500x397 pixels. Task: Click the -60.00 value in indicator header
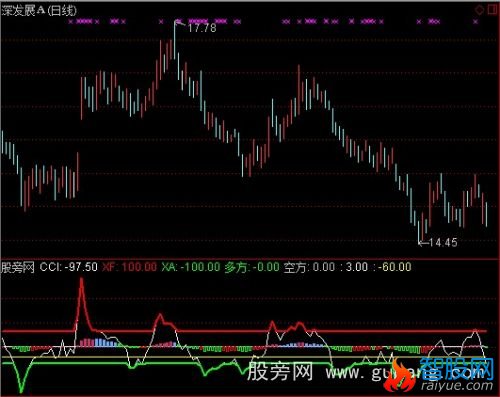click(394, 267)
